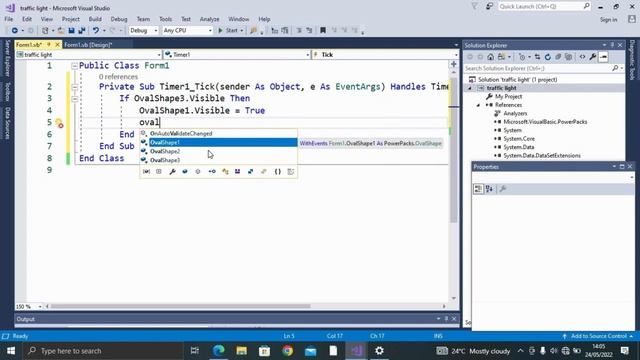Open the Toolbox side tab

coord(7,91)
